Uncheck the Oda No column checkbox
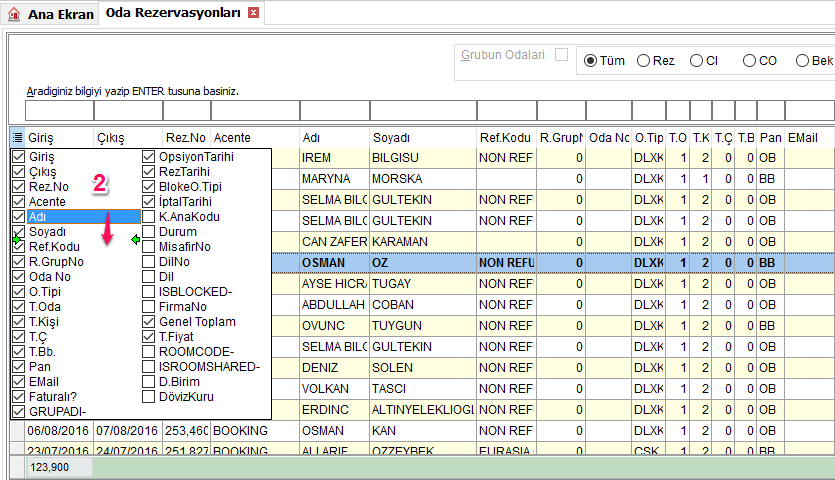 pyautogui.click(x=19, y=276)
